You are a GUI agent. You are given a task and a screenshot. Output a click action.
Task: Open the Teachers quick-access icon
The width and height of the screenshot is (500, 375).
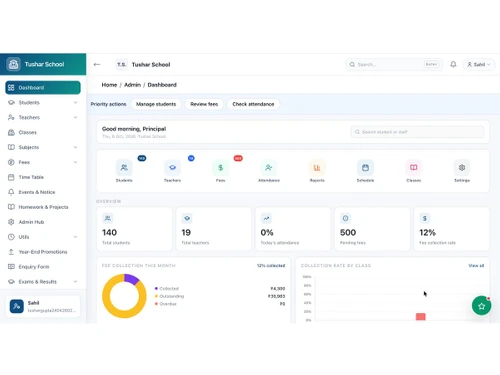[x=172, y=168]
